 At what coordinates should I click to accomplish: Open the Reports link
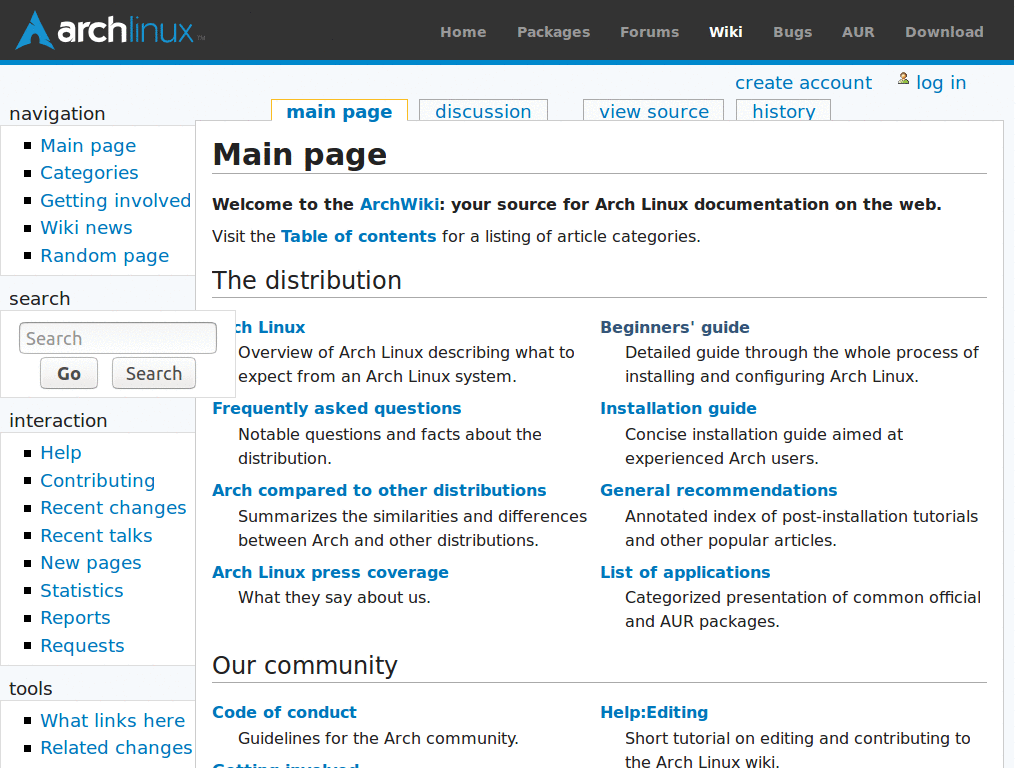(75, 618)
